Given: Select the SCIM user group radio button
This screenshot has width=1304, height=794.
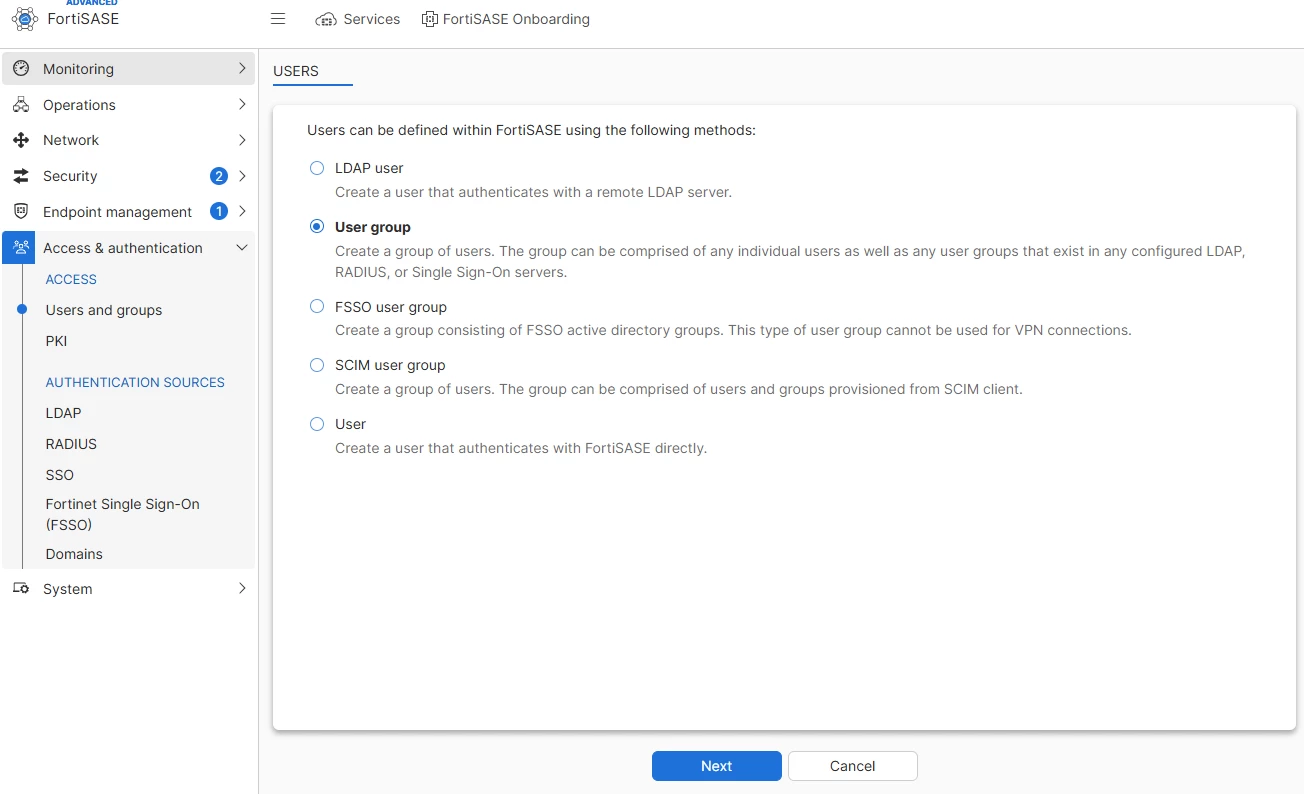Looking at the screenshot, I should (317, 365).
